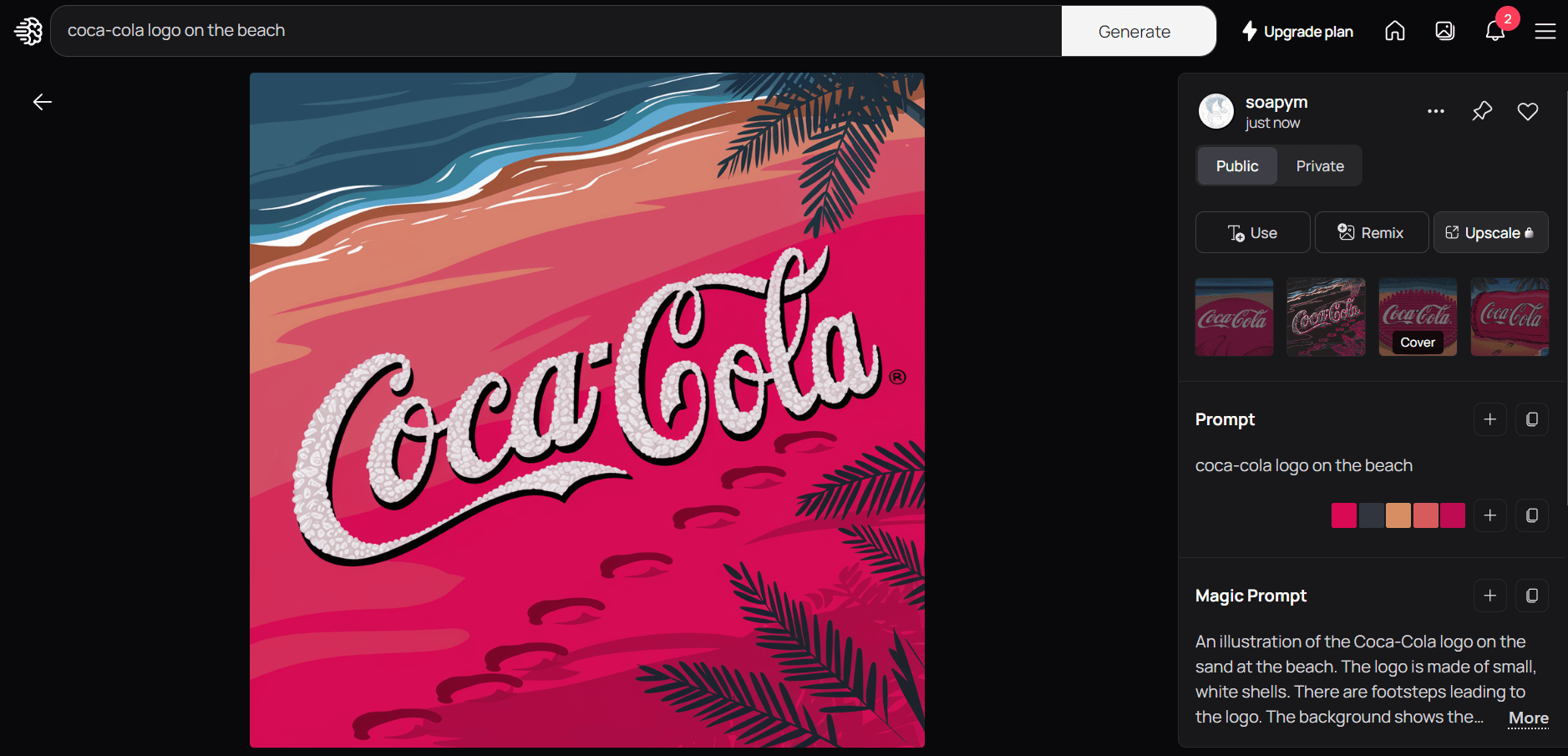Image resolution: width=1568 pixels, height=756 pixels.
Task: Pin this generation
Action: [1482, 111]
